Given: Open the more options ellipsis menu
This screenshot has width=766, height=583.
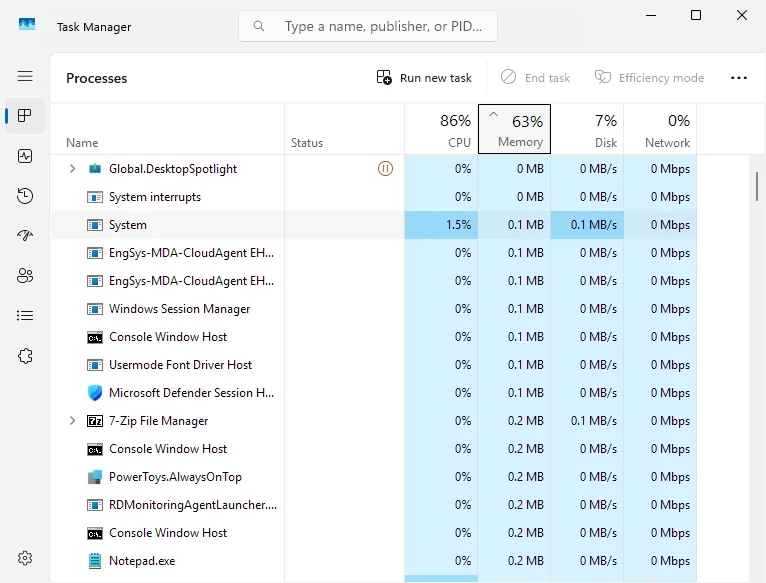Looking at the screenshot, I should 739,78.
